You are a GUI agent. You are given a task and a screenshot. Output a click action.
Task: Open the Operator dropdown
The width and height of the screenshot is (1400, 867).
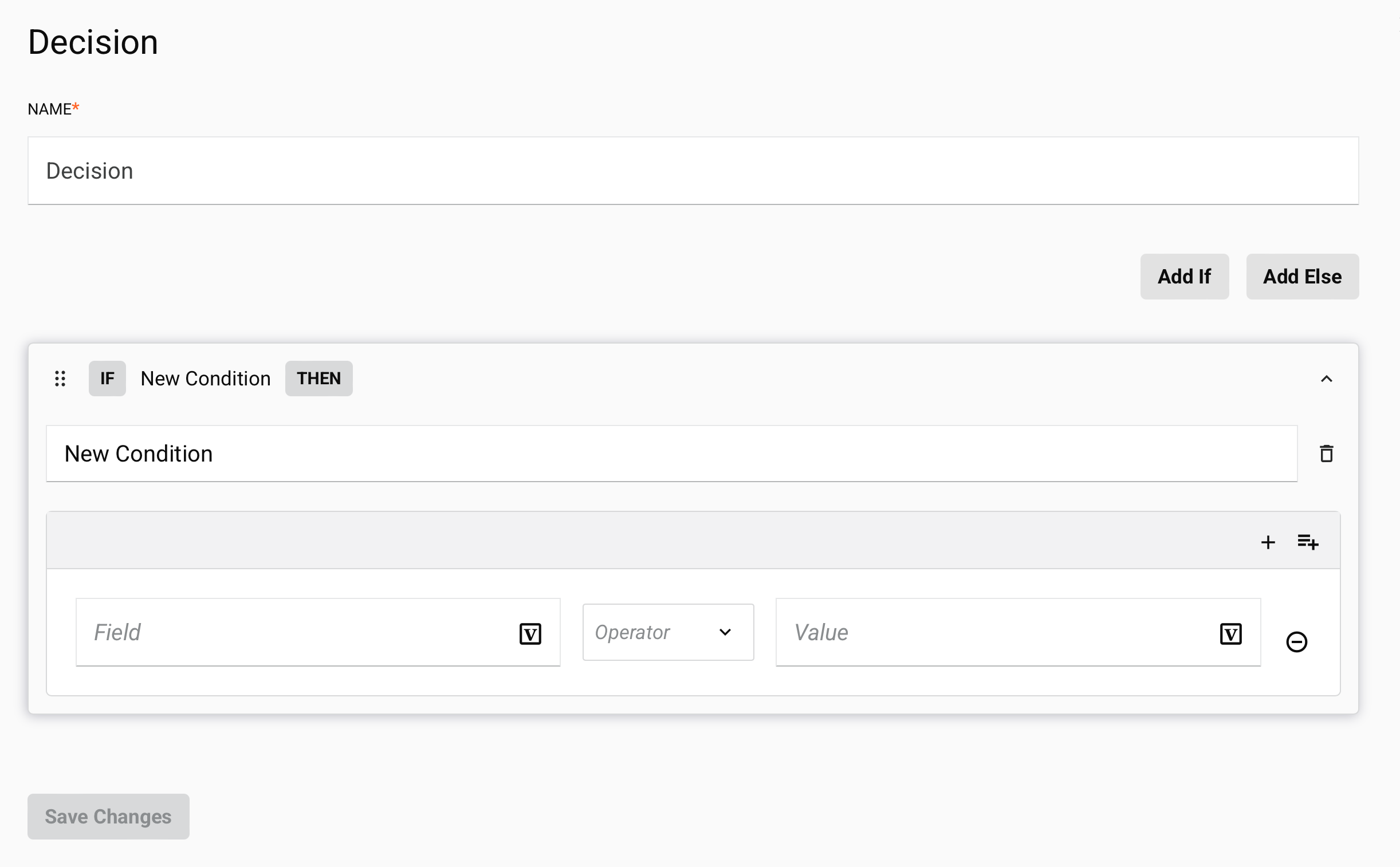pos(667,632)
